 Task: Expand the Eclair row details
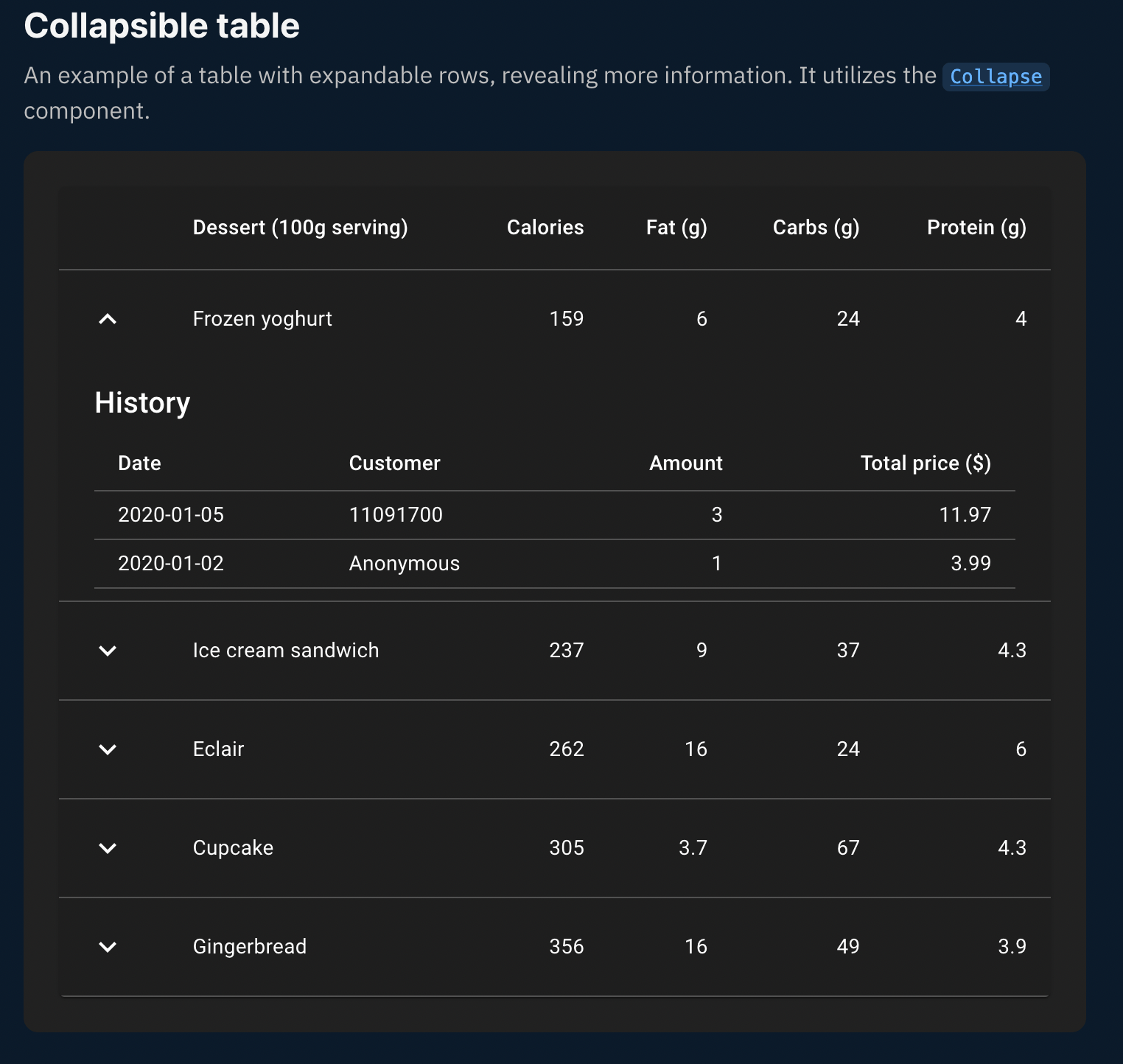tap(108, 749)
